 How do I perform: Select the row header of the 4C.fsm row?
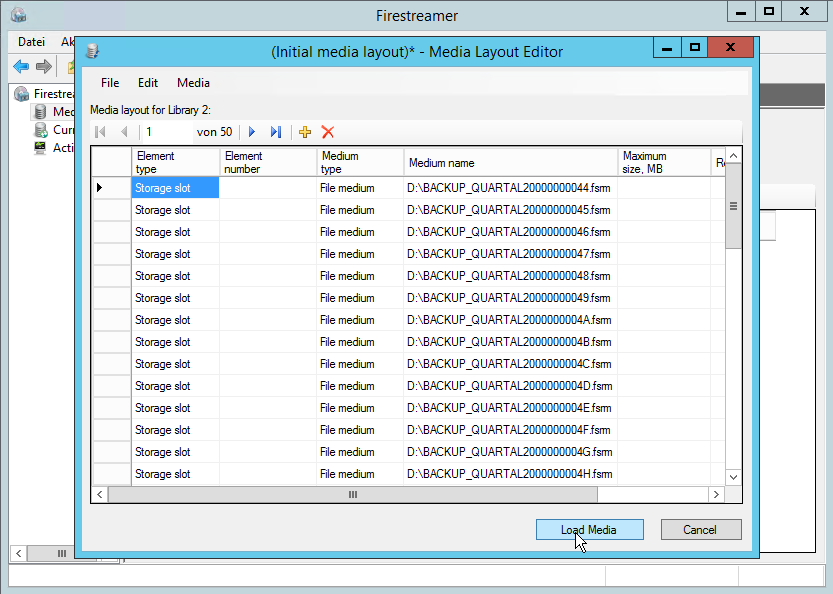[x=112, y=364]
